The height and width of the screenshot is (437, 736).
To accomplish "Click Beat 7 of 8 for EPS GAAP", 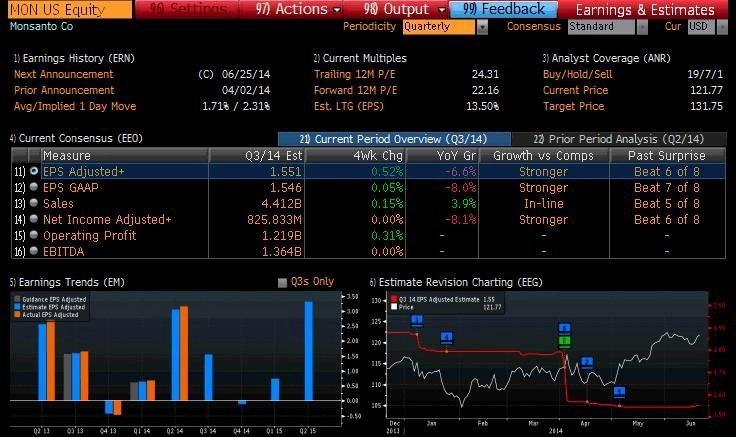I will pyautogui.click(x=667, y=188).
